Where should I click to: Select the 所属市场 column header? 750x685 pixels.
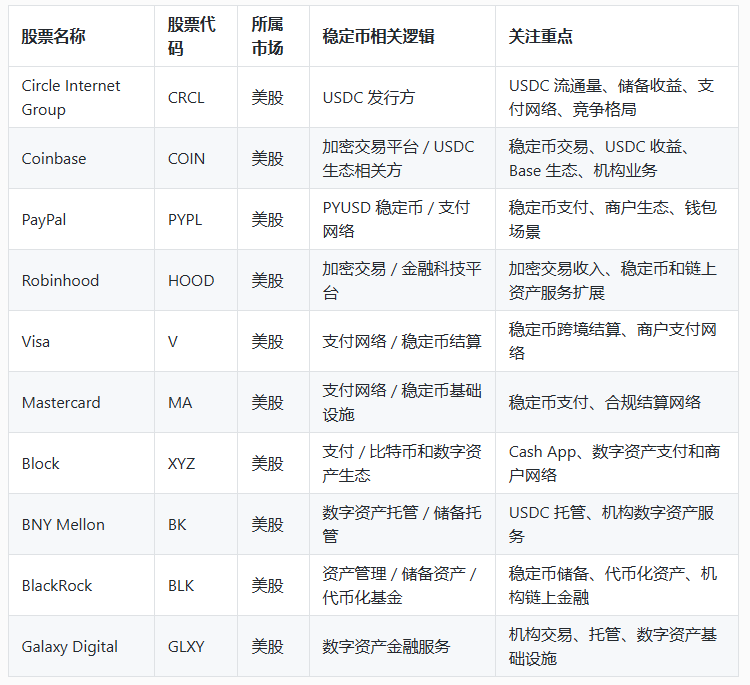pyautogui.click(x=274, y=36)
